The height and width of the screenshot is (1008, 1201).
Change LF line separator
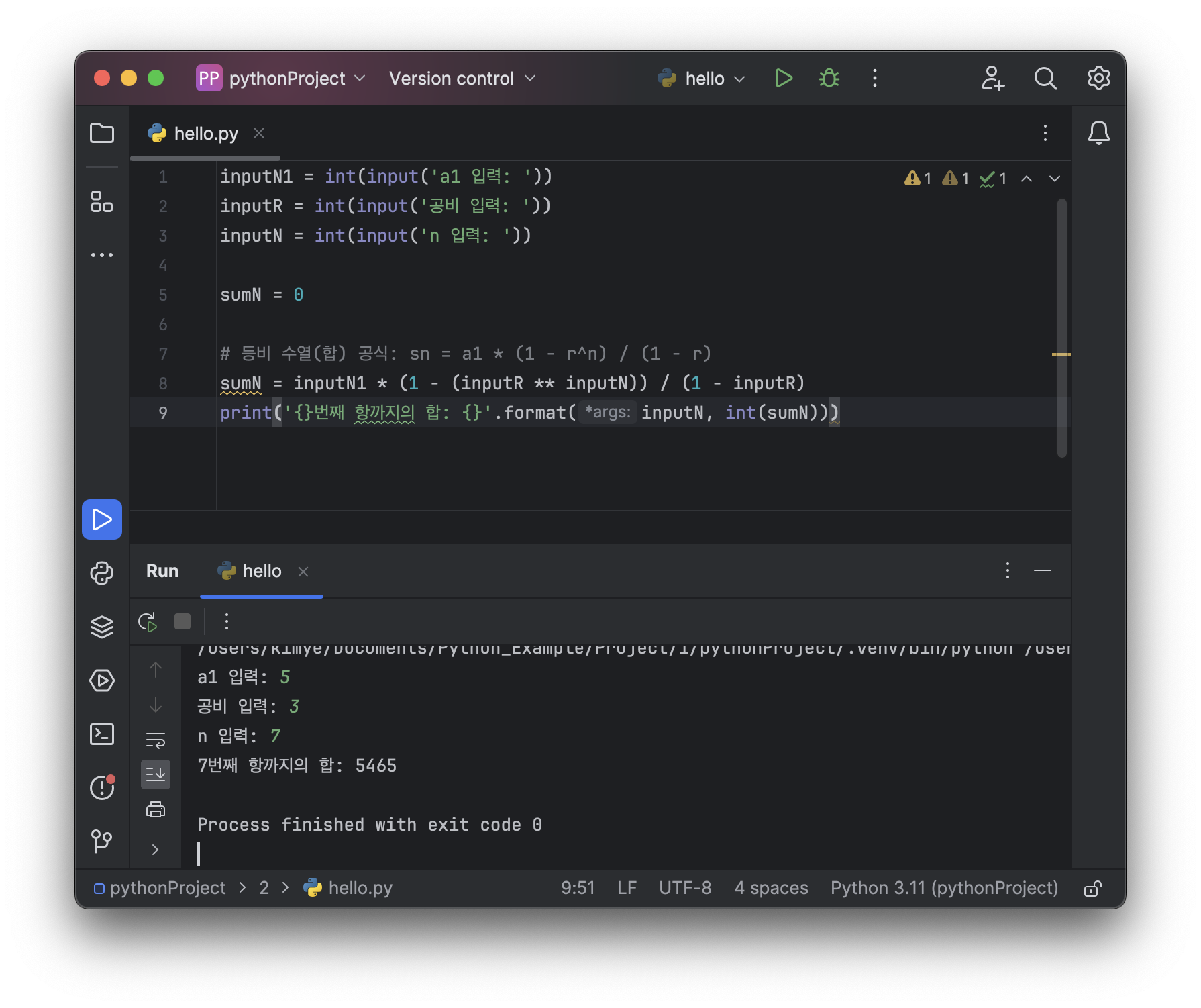(x=627, y=888)
